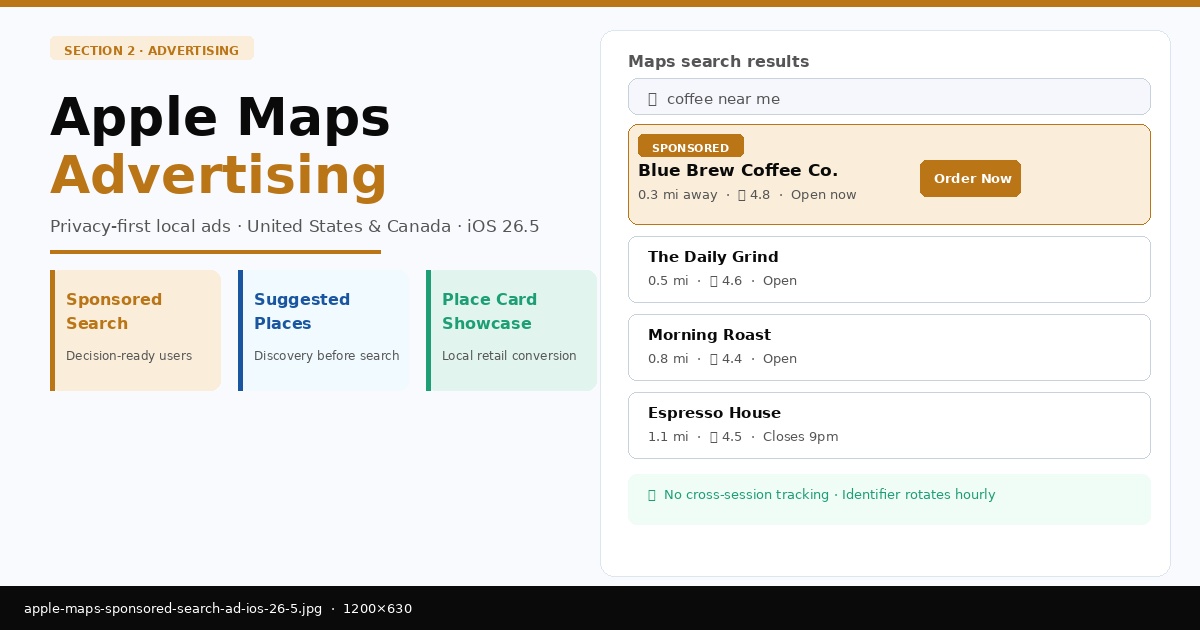Click the '1200×630' size in the footer
1200x630 pixels.
point(377,609)
